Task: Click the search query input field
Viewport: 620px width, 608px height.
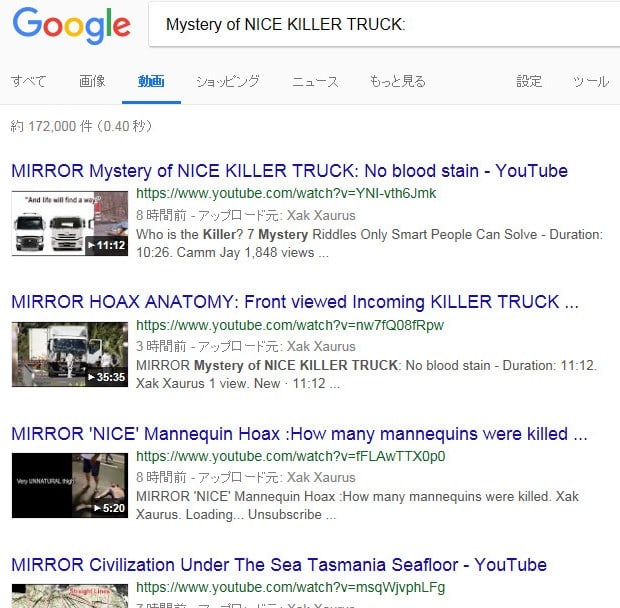Action: point(384,25)
